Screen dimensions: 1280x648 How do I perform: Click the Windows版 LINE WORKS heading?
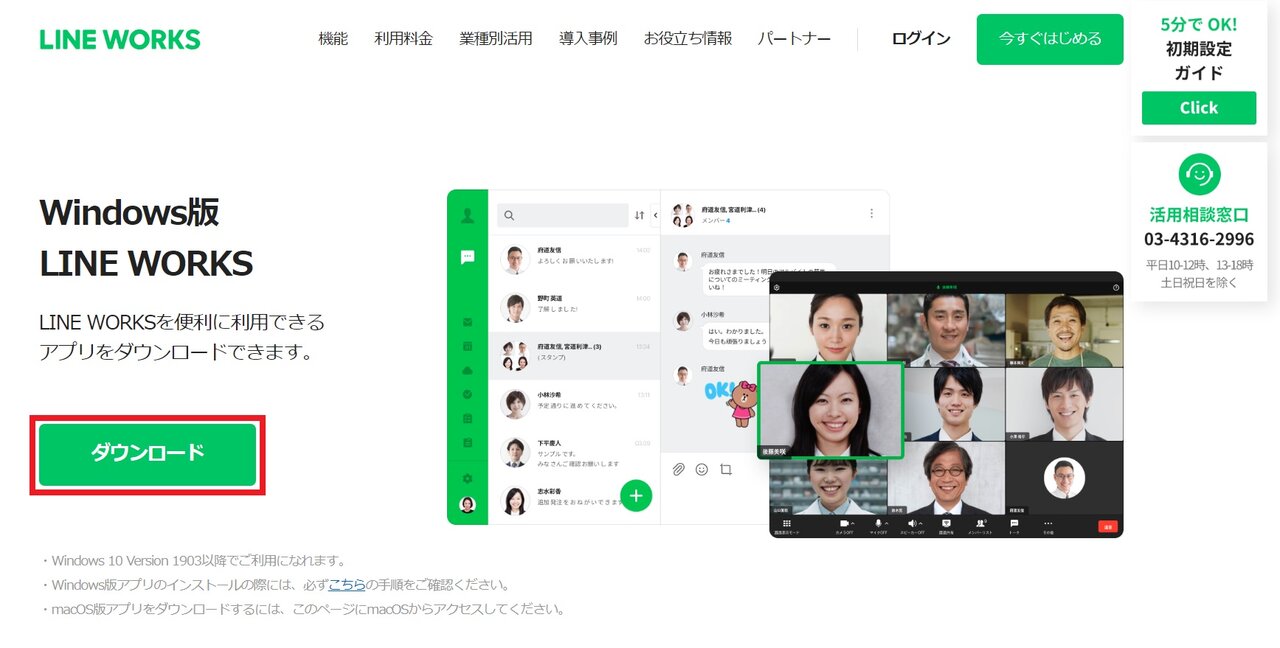coord(146,238)
